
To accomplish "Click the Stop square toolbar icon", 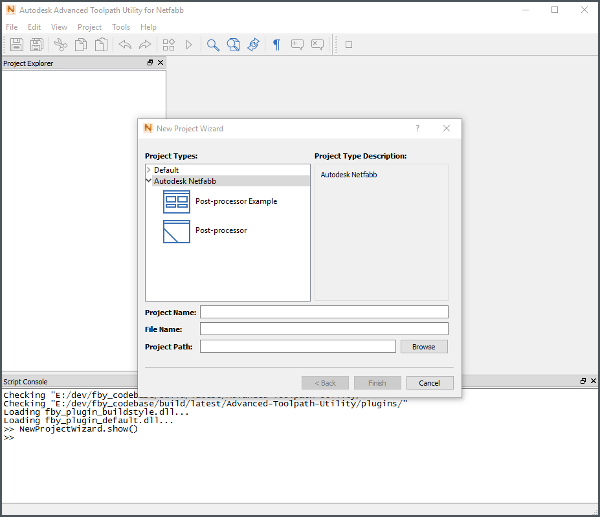I will 349,44.
